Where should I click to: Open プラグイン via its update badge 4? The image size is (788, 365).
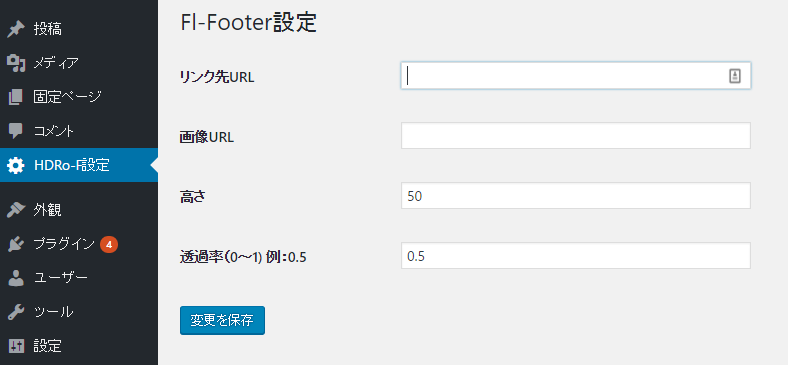109,244
